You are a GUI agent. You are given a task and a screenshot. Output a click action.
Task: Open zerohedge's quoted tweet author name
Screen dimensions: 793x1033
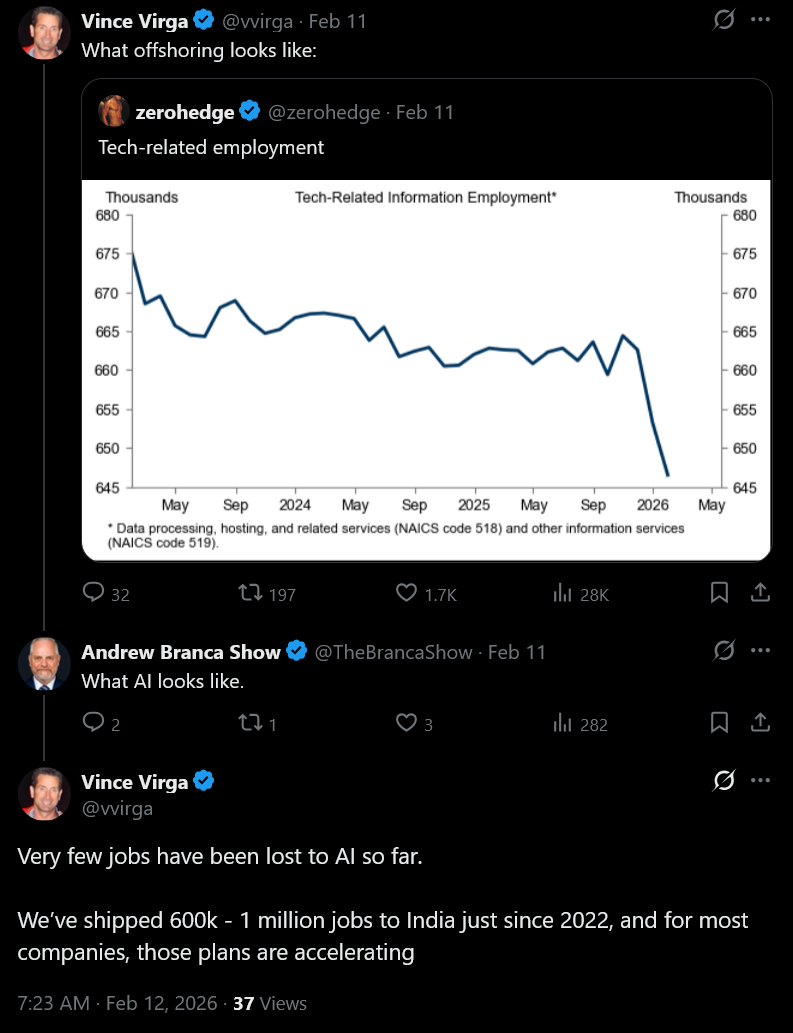pos(184,113)
